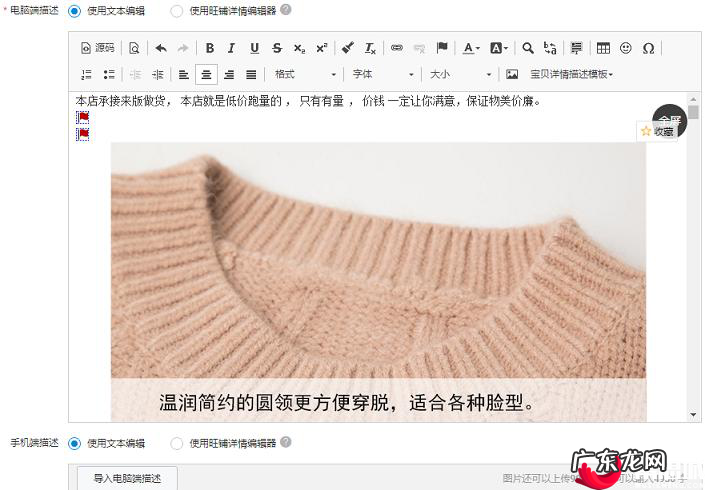Undo the last edit
705x490 pixels.
click(161, 48)
